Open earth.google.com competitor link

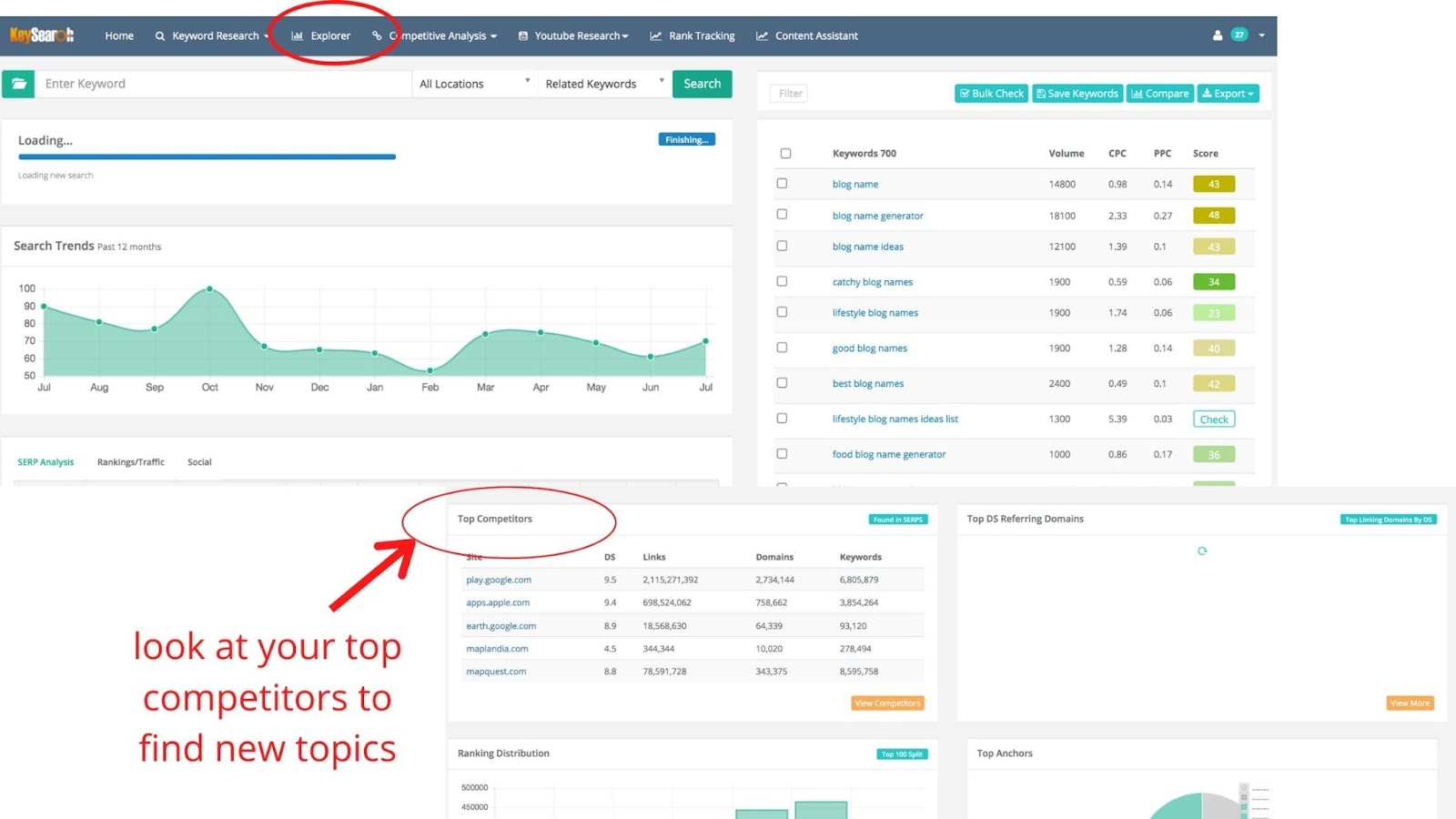[x=501, y=626]
